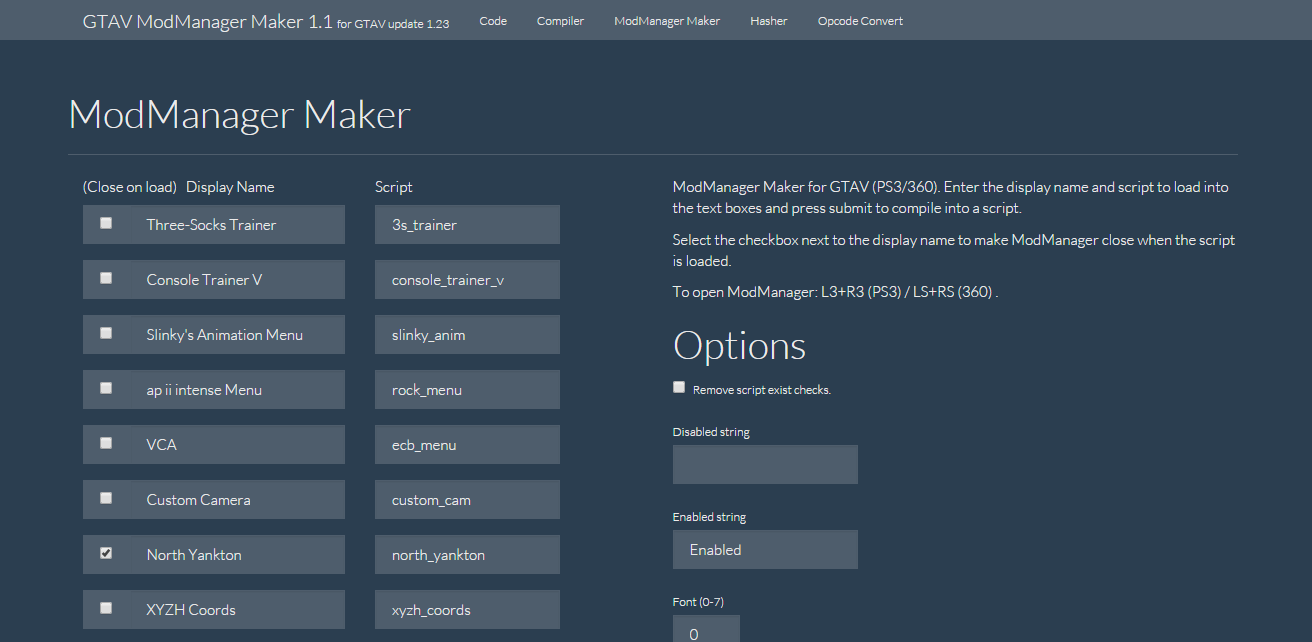This screenshot has width=1312, height=642.
Task: Select the VCA display name field
Action: (237, 445)
